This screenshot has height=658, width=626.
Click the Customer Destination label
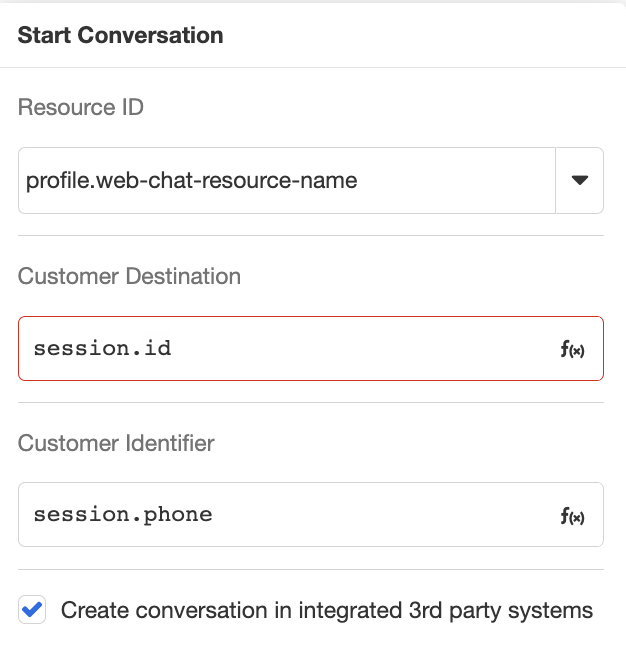[x=129, y=276]
